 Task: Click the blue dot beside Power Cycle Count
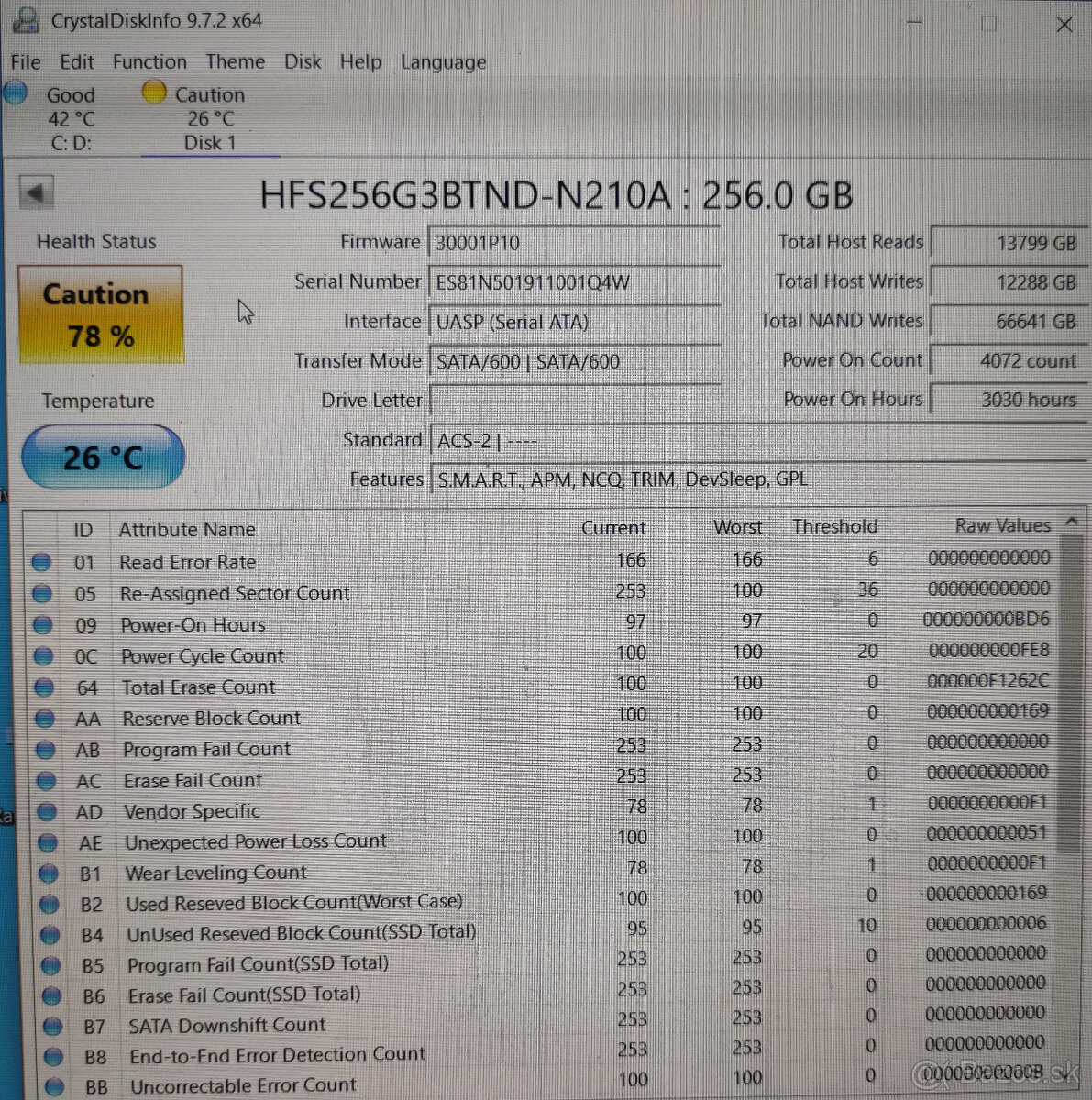(42, 656)
